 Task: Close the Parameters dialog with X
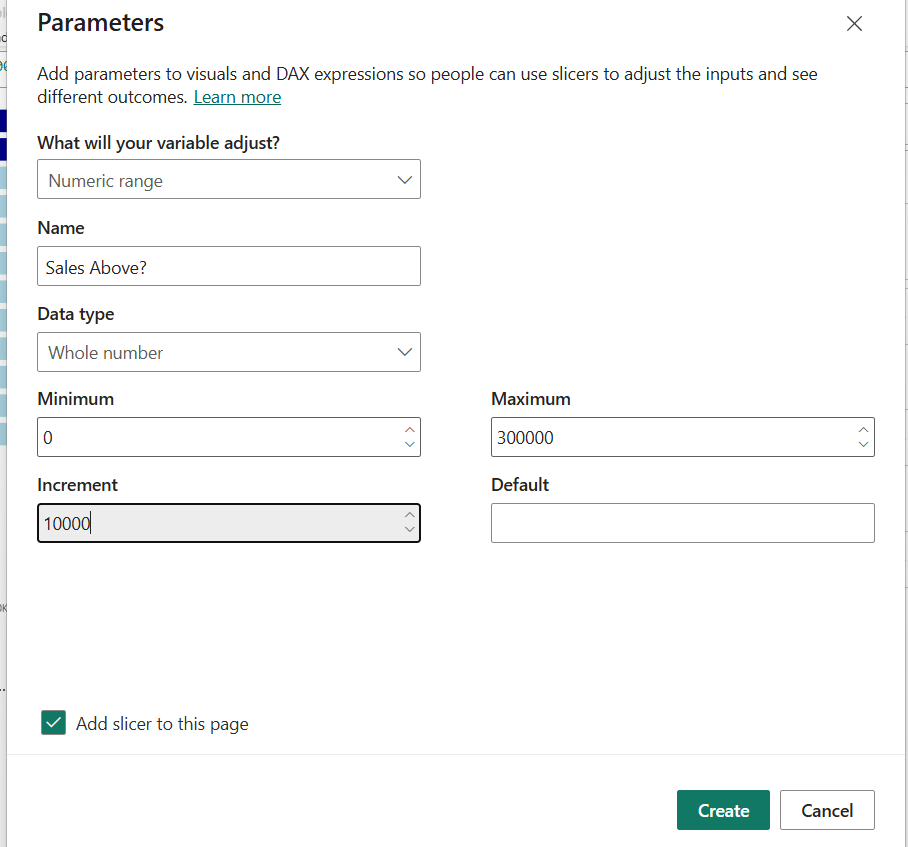pyautogui.click(x=854, y=24)
